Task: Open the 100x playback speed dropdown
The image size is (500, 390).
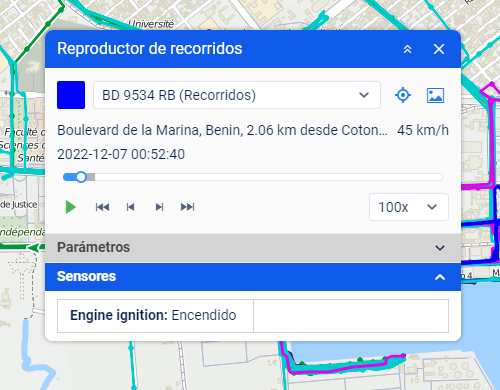Action: (409, 207)
